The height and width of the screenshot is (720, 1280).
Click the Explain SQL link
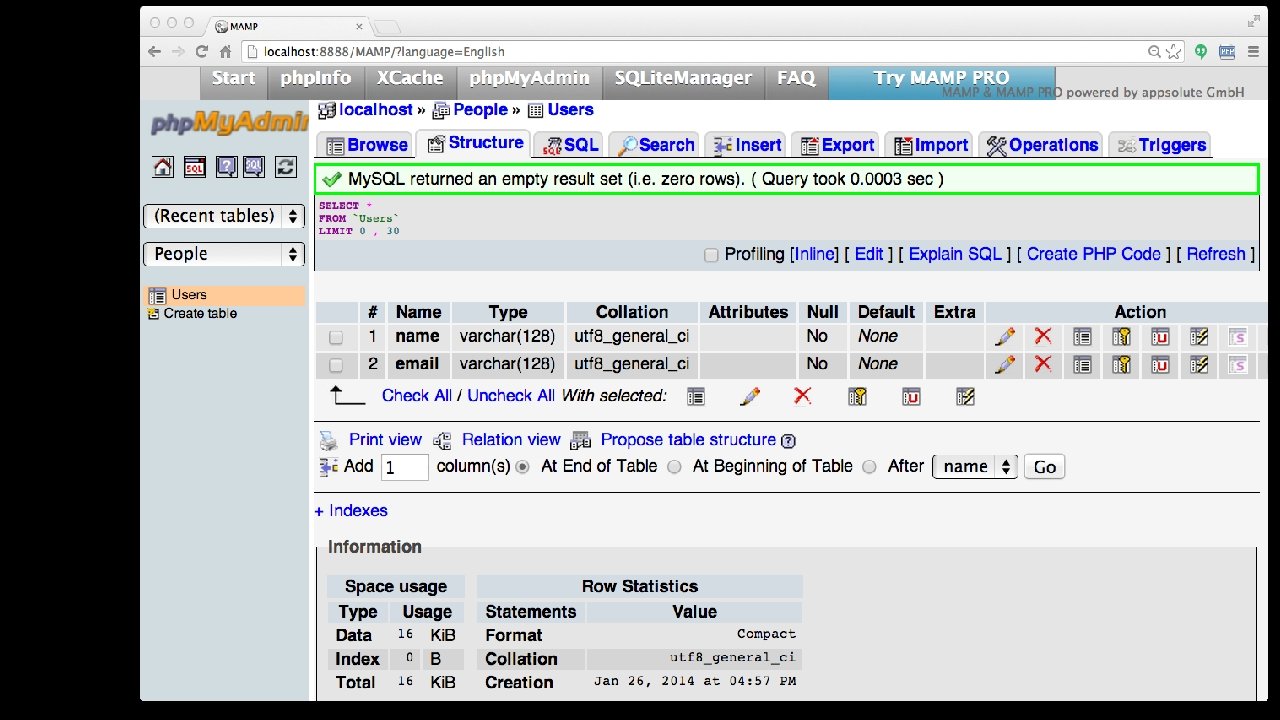point(955,254)
